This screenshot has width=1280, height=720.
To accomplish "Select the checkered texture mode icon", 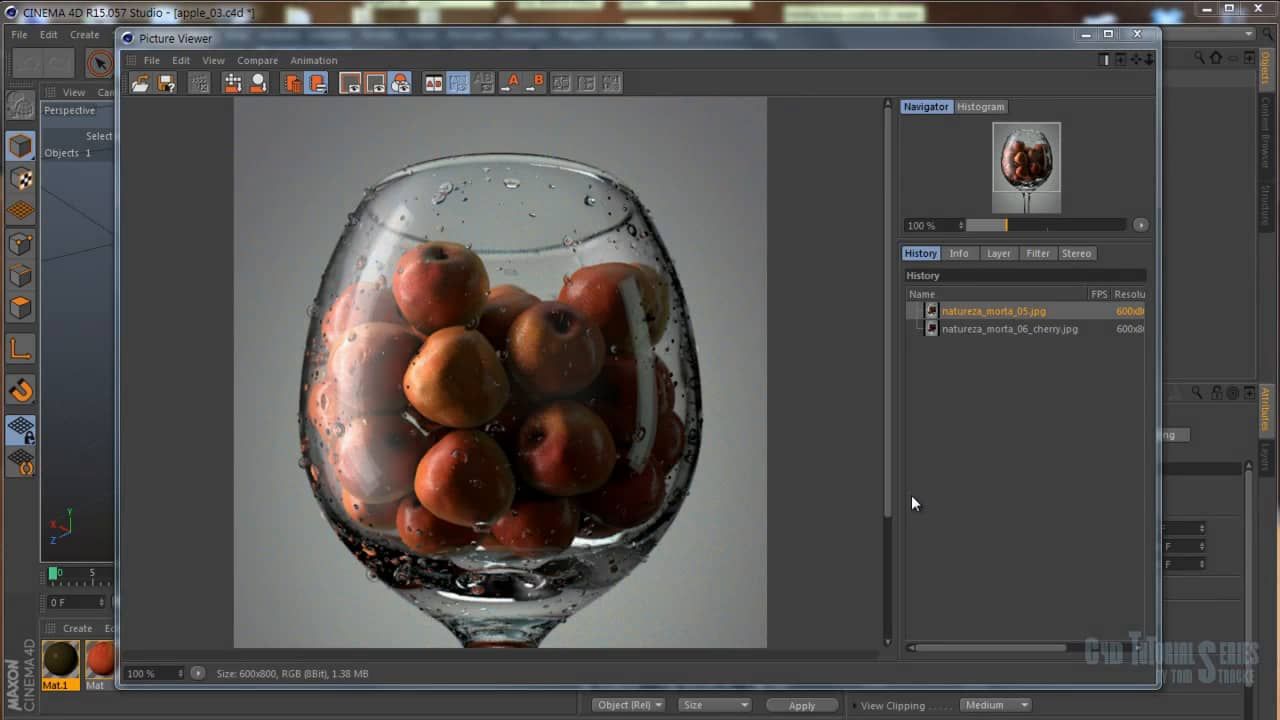I will (x=21, y=179).
